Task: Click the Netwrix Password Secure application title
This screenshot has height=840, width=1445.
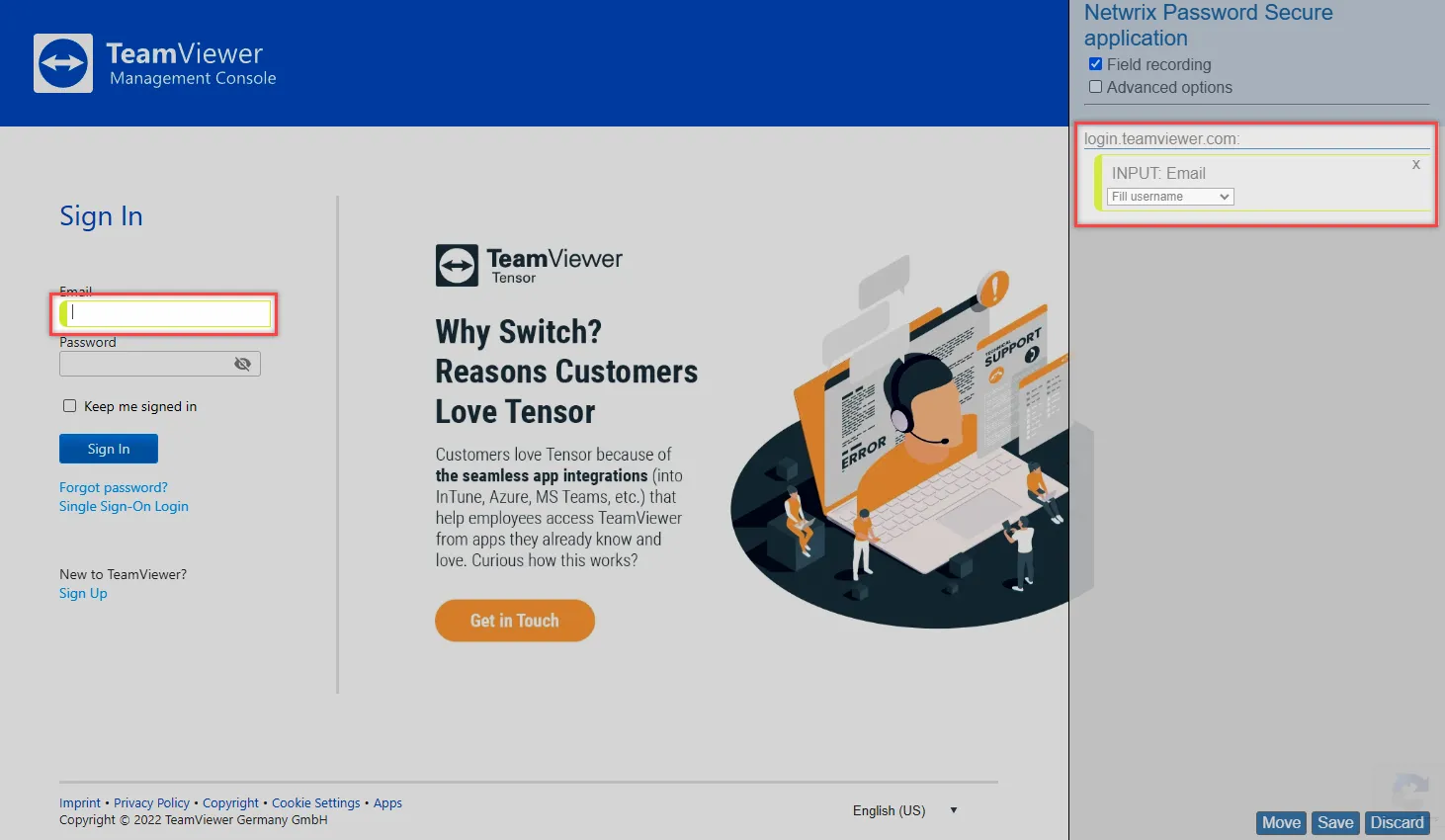Action: pyautogui.click(x=1208, y=26)
